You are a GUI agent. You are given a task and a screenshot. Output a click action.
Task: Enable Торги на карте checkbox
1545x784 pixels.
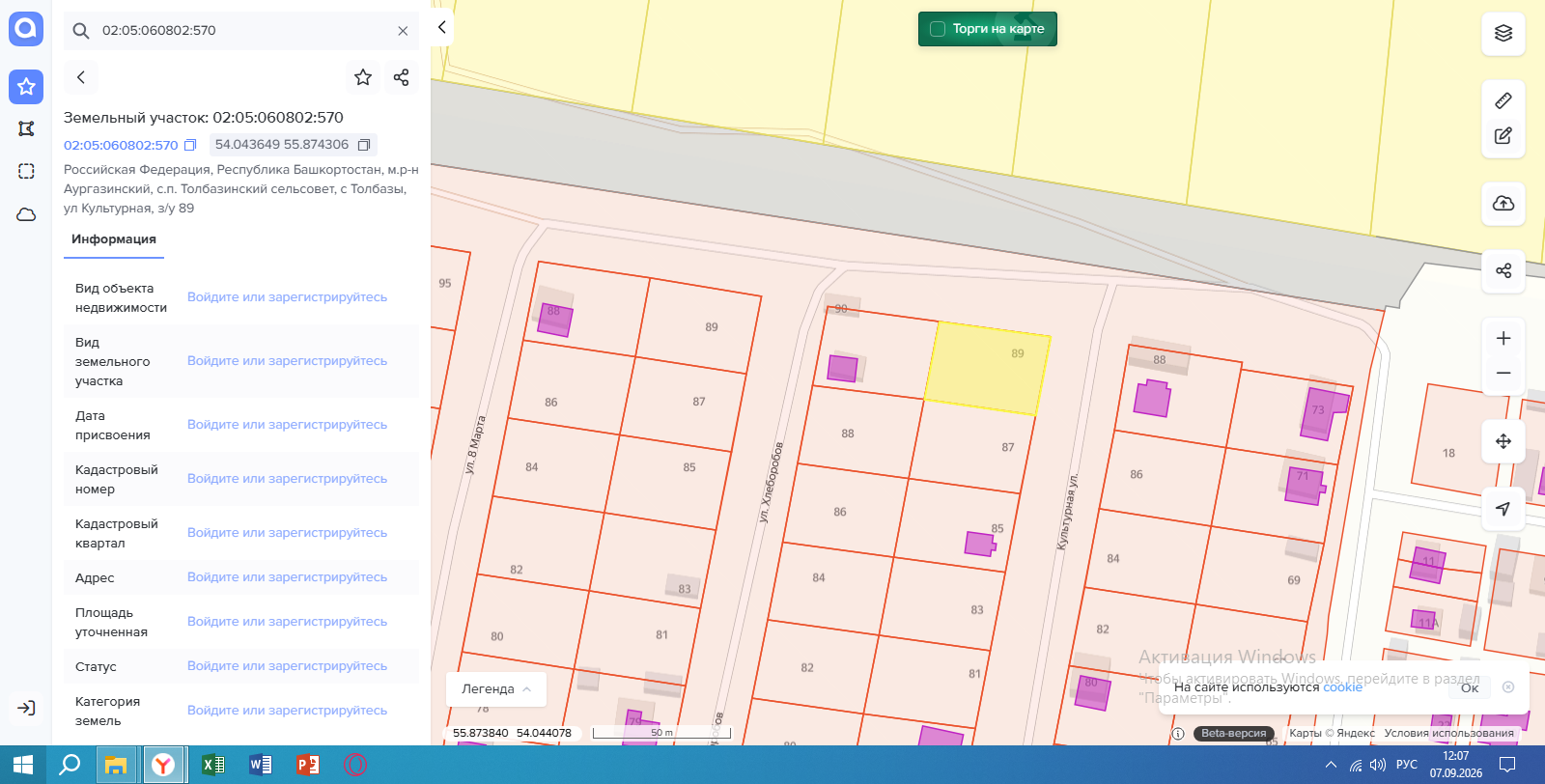coord(937,29)
